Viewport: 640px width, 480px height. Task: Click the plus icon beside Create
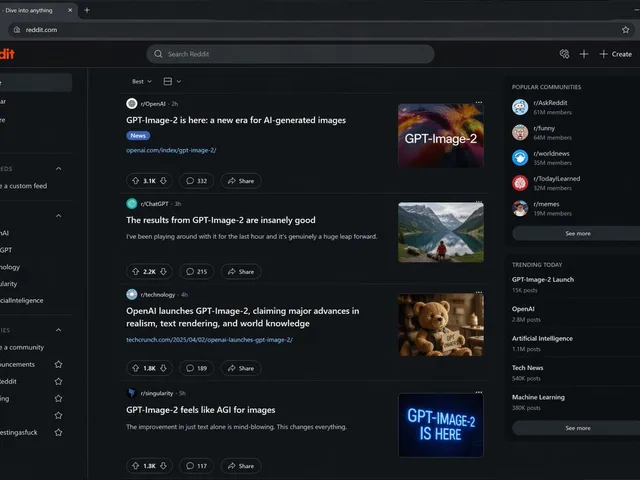click(x=584, y=54)
